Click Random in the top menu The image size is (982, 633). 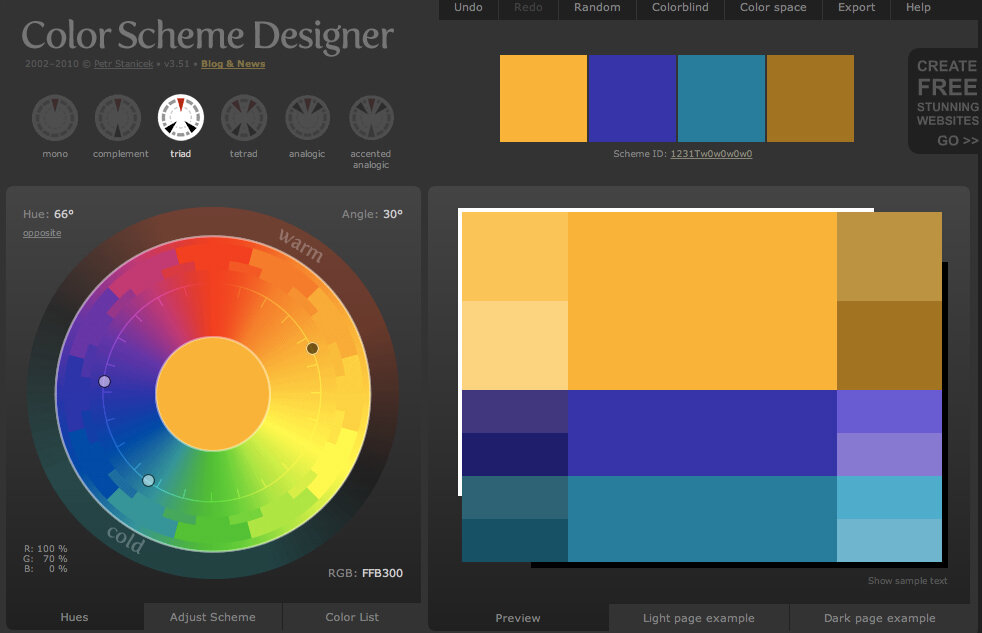596,8
